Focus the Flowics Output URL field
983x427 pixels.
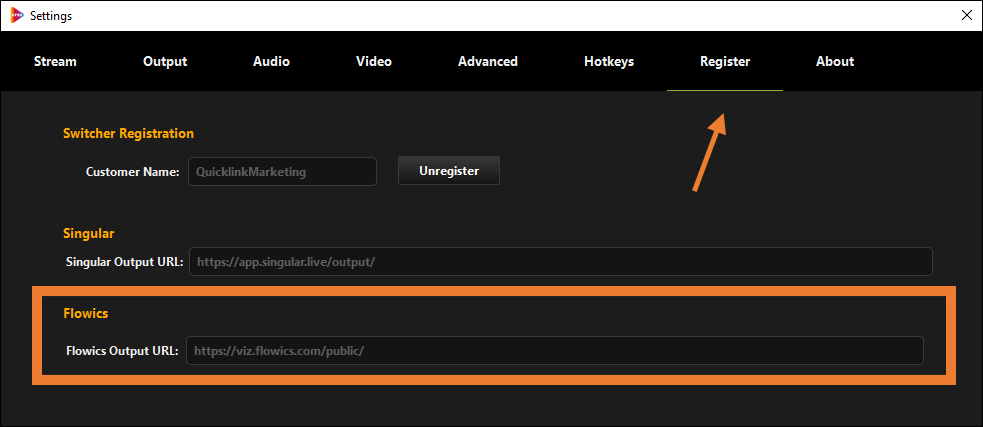coord(555,351)
